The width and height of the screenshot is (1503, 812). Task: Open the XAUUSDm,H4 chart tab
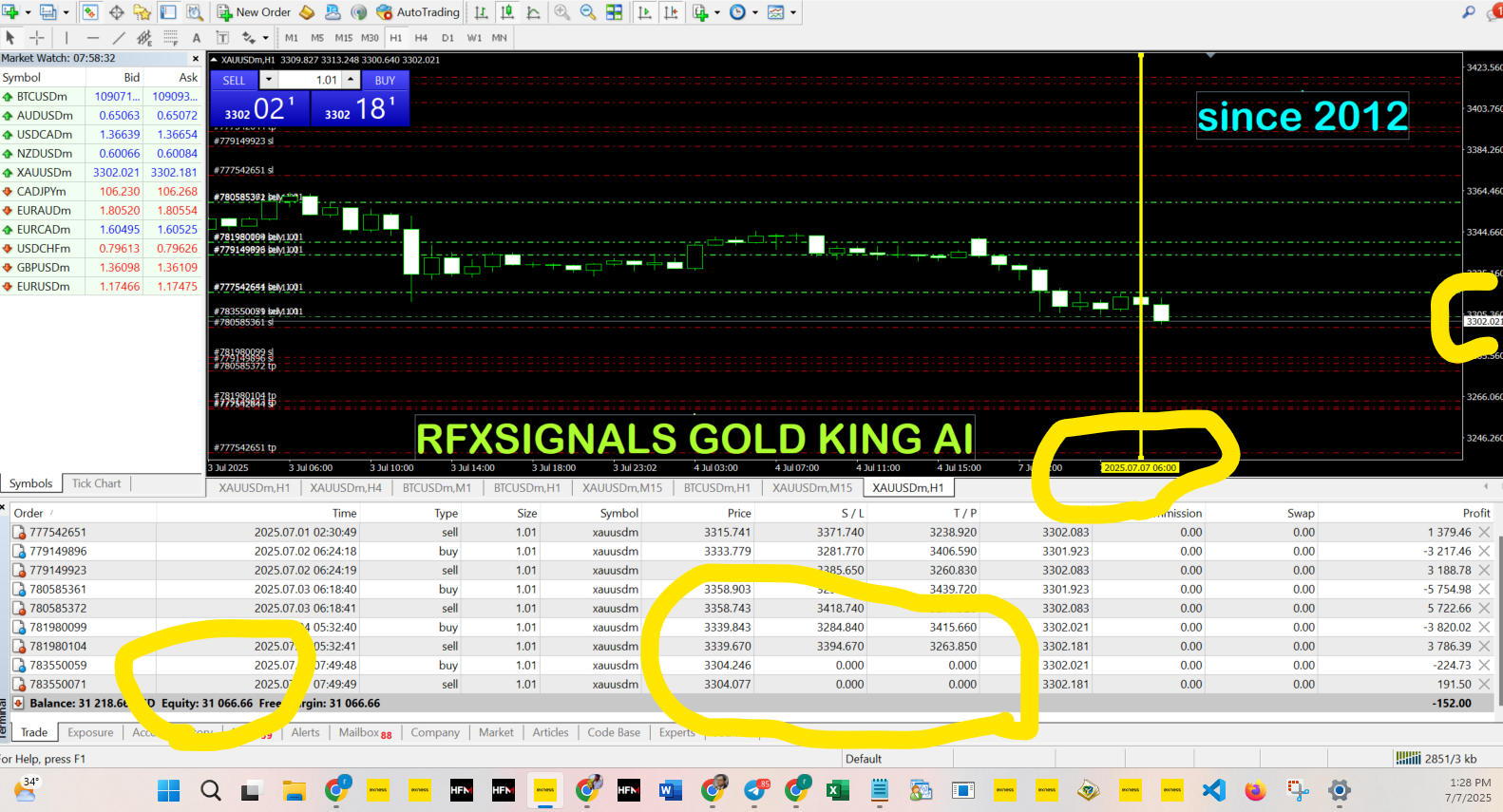(346, 487)
